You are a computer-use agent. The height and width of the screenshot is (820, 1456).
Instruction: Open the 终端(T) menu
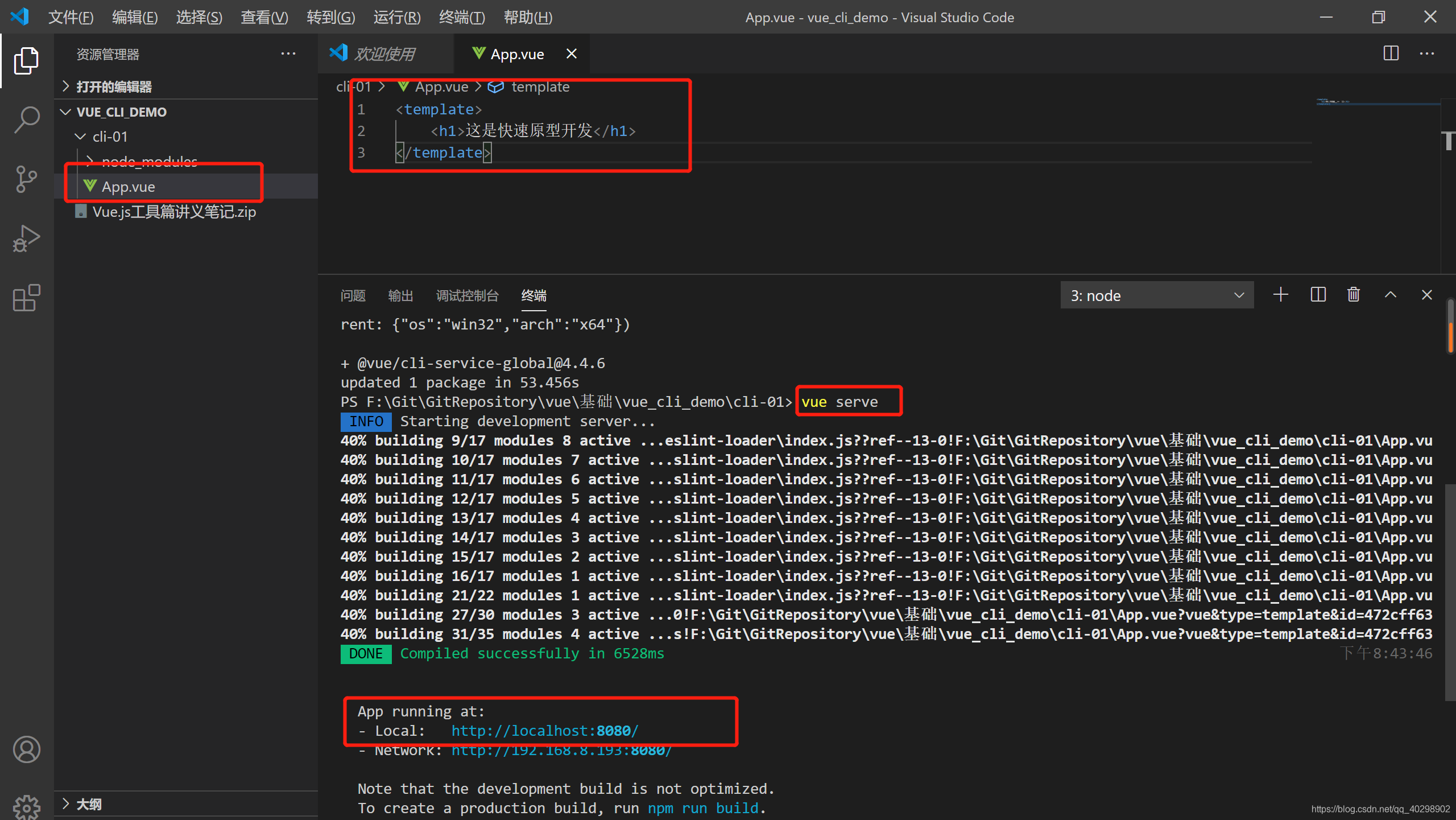[462, 17]
